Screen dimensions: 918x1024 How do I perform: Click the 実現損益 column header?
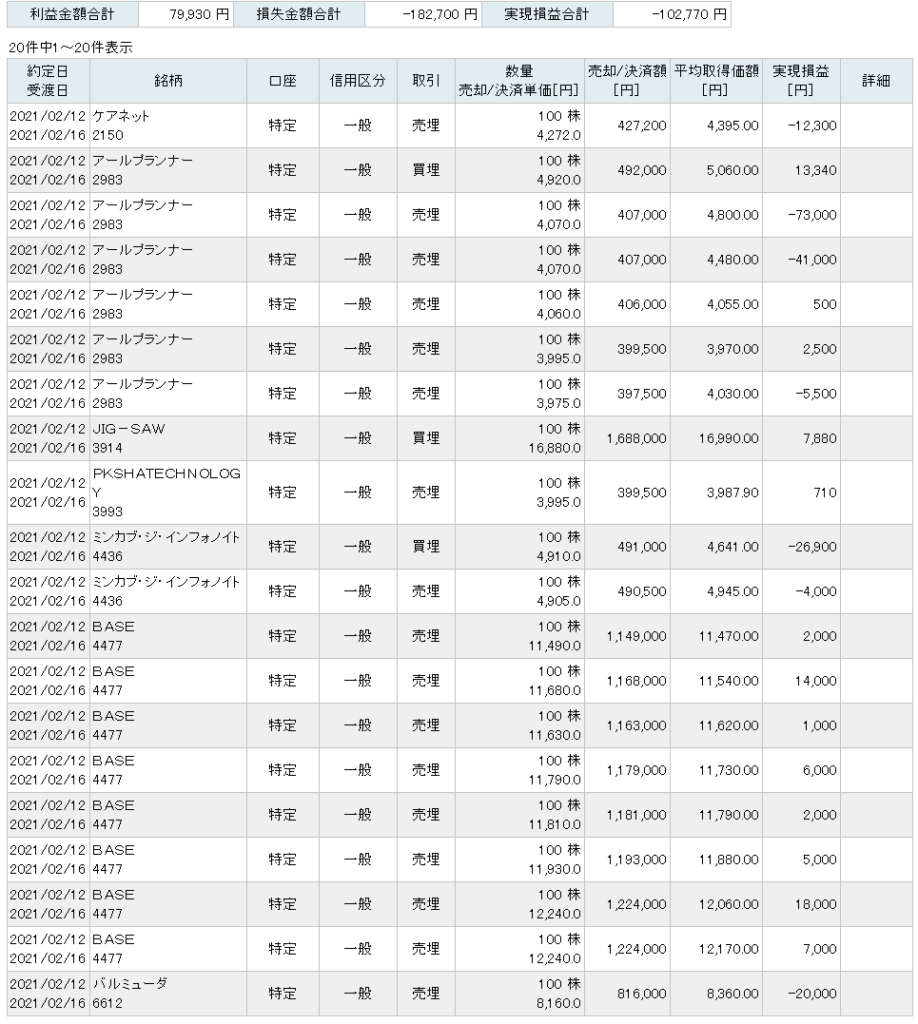point(800,81)
